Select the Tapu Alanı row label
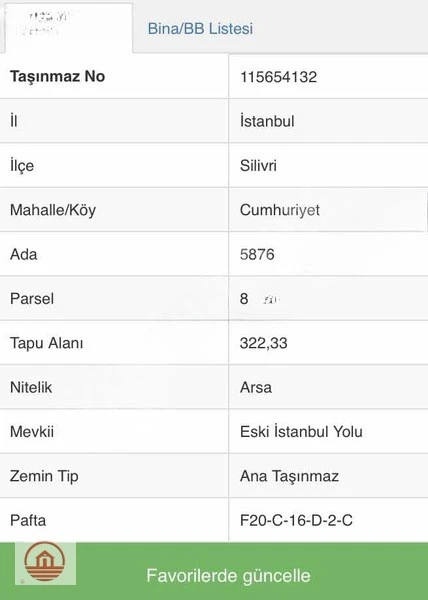The height and width of the screenshot is (600, 428). point(46,343)
